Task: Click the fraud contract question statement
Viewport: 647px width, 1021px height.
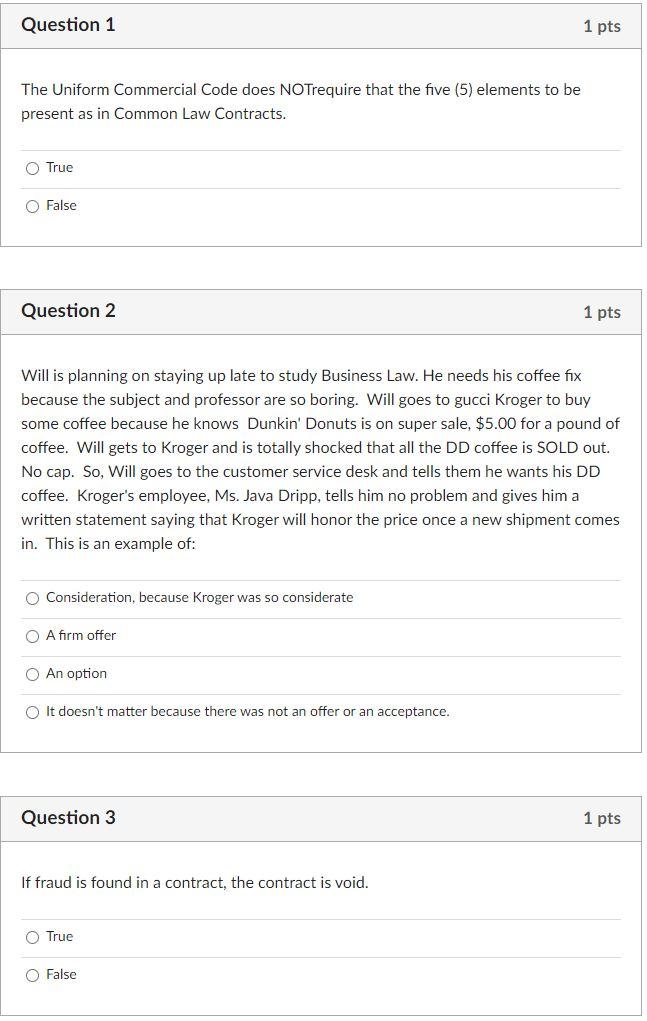Action: [195, 882]
